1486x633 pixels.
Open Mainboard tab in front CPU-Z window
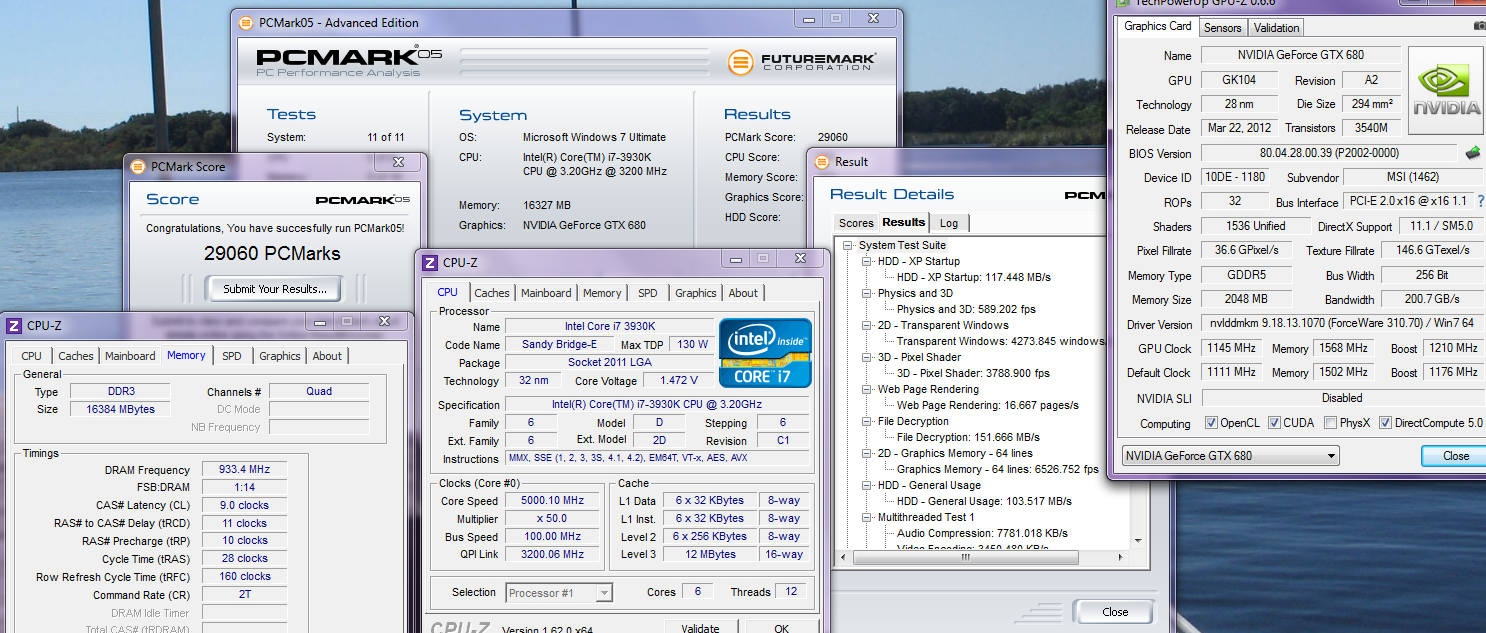coord(546,293)
